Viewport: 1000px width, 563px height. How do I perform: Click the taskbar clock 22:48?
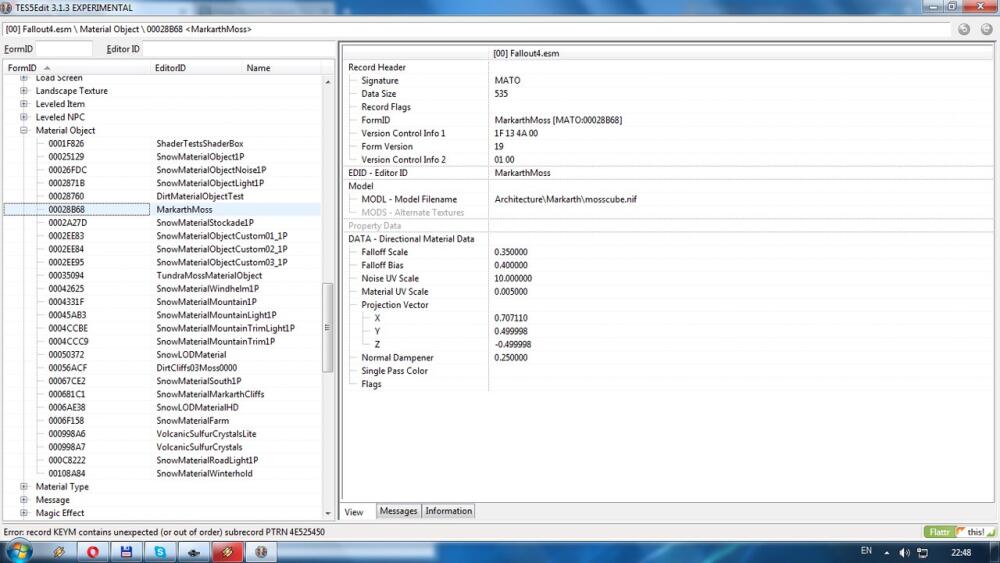961,552
